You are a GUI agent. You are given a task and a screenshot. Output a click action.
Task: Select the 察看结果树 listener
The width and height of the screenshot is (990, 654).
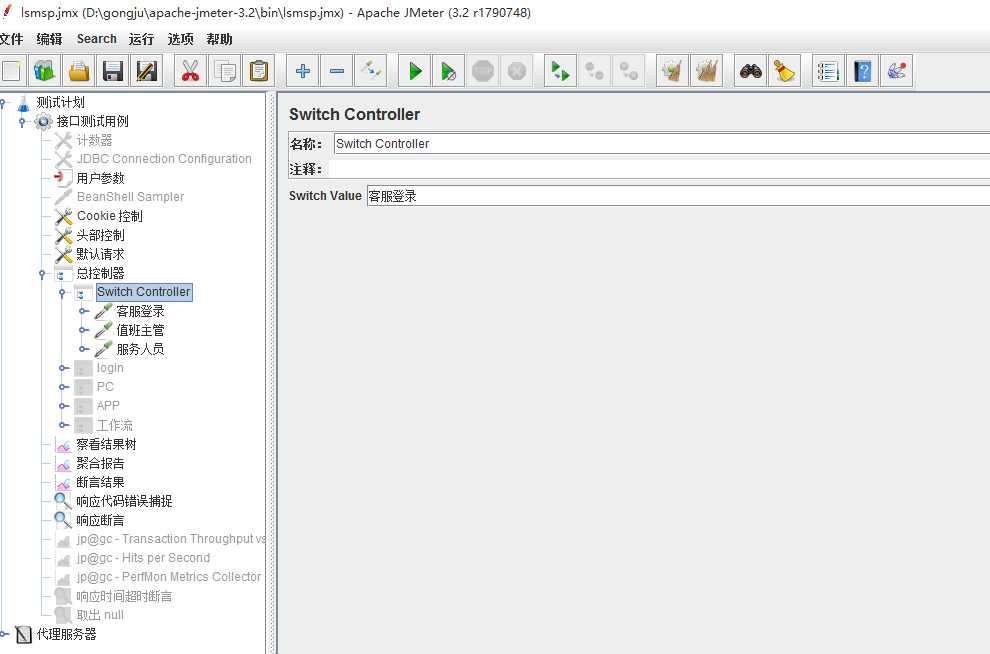click(x=106, y=444)
